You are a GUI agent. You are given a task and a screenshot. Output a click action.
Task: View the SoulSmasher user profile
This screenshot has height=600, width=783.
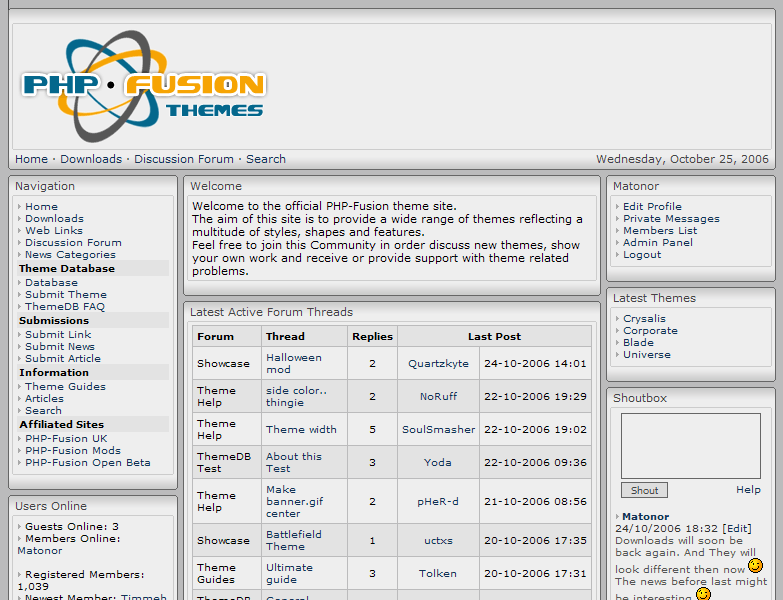[438, 429]
